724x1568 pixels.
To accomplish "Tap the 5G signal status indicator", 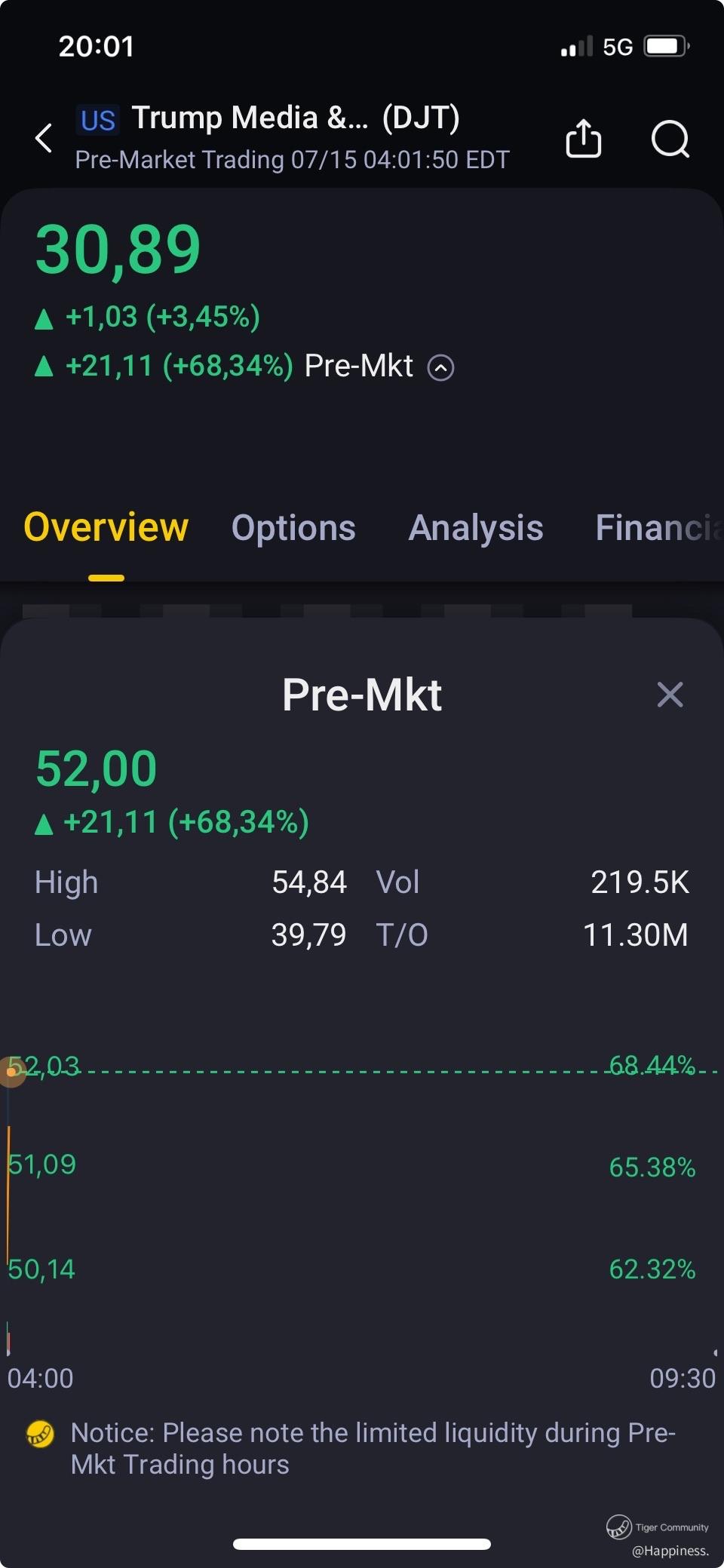I will pos(617,47).
